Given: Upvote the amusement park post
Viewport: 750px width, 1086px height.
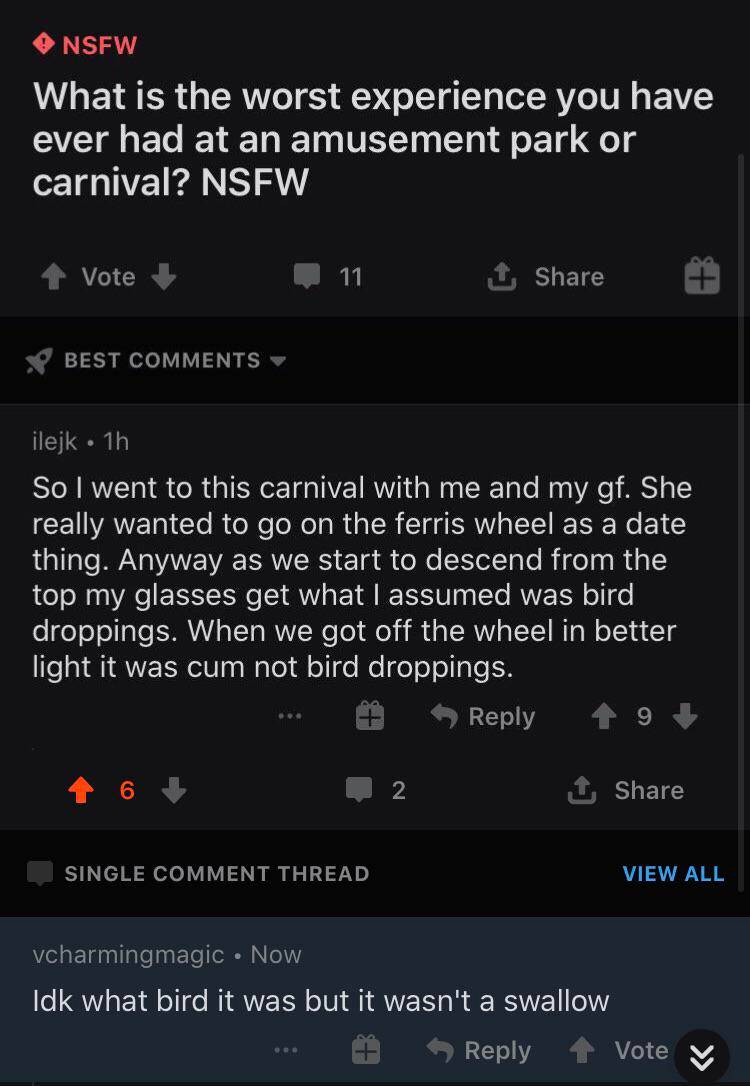Looking at the screenshot, I should tap(52, 276).
